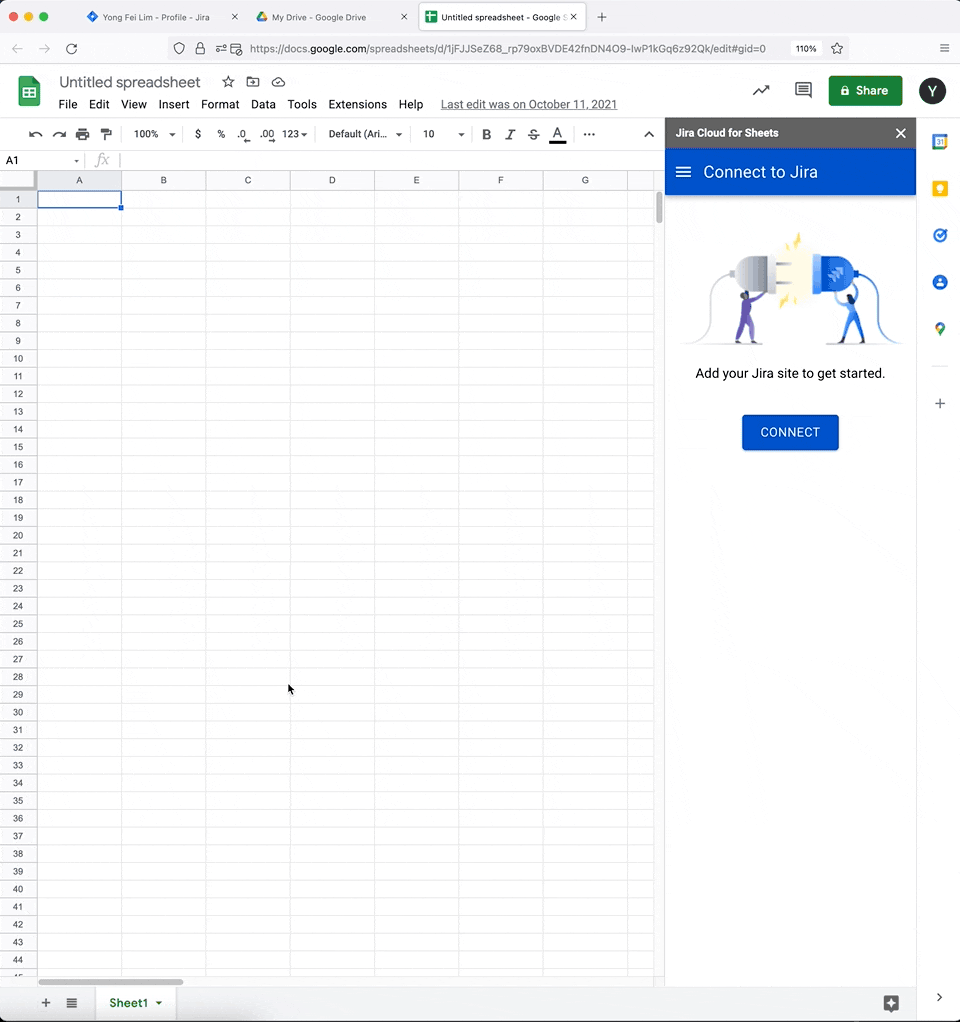Viewport: 960px width, 1022px height.
Task: Increase decimal places
Action: (x=267, y=134)
